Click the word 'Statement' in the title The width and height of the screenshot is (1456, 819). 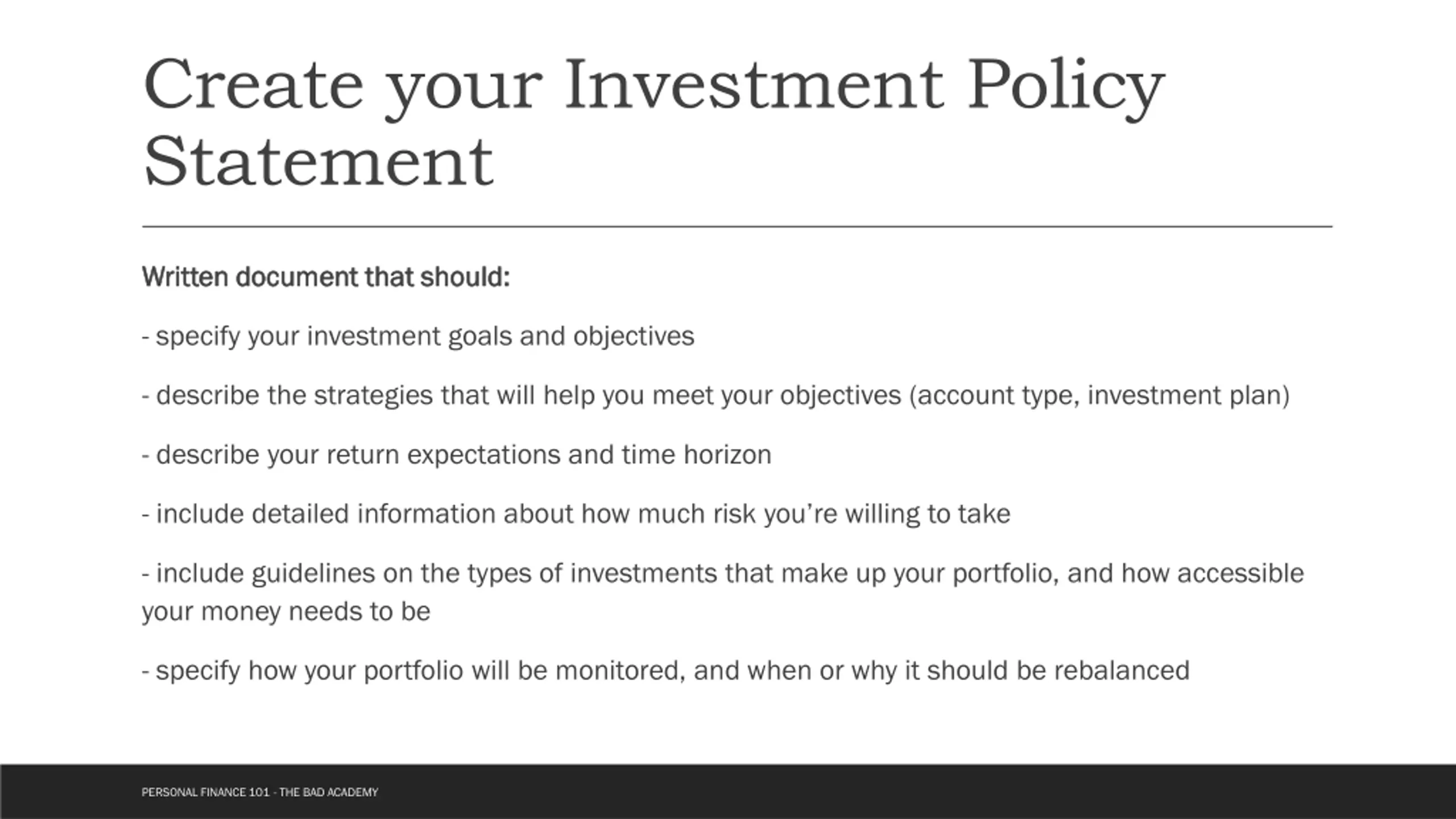pyautogui.click(x=318, y=162)
